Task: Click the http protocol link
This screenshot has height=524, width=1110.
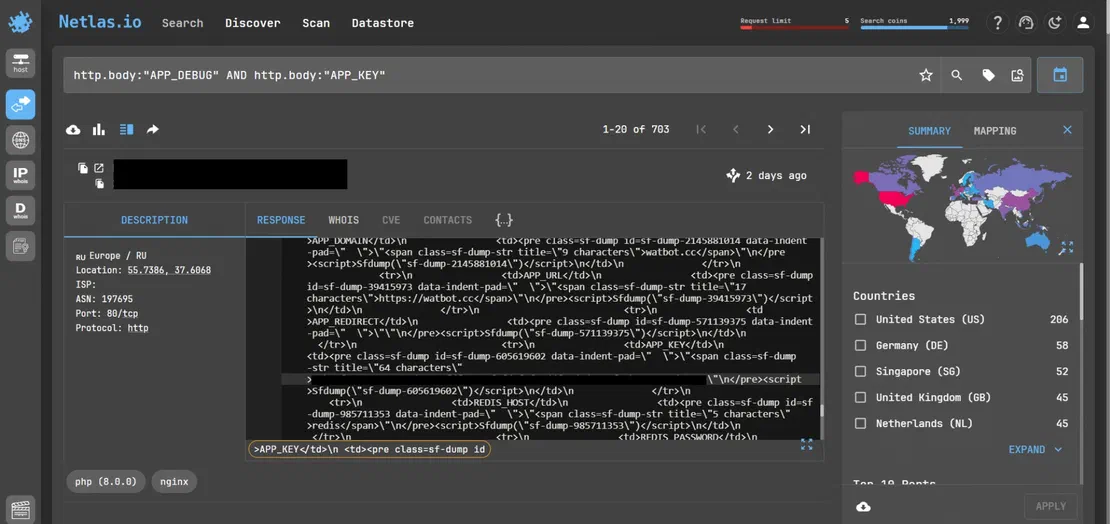Action: [138, 329]
